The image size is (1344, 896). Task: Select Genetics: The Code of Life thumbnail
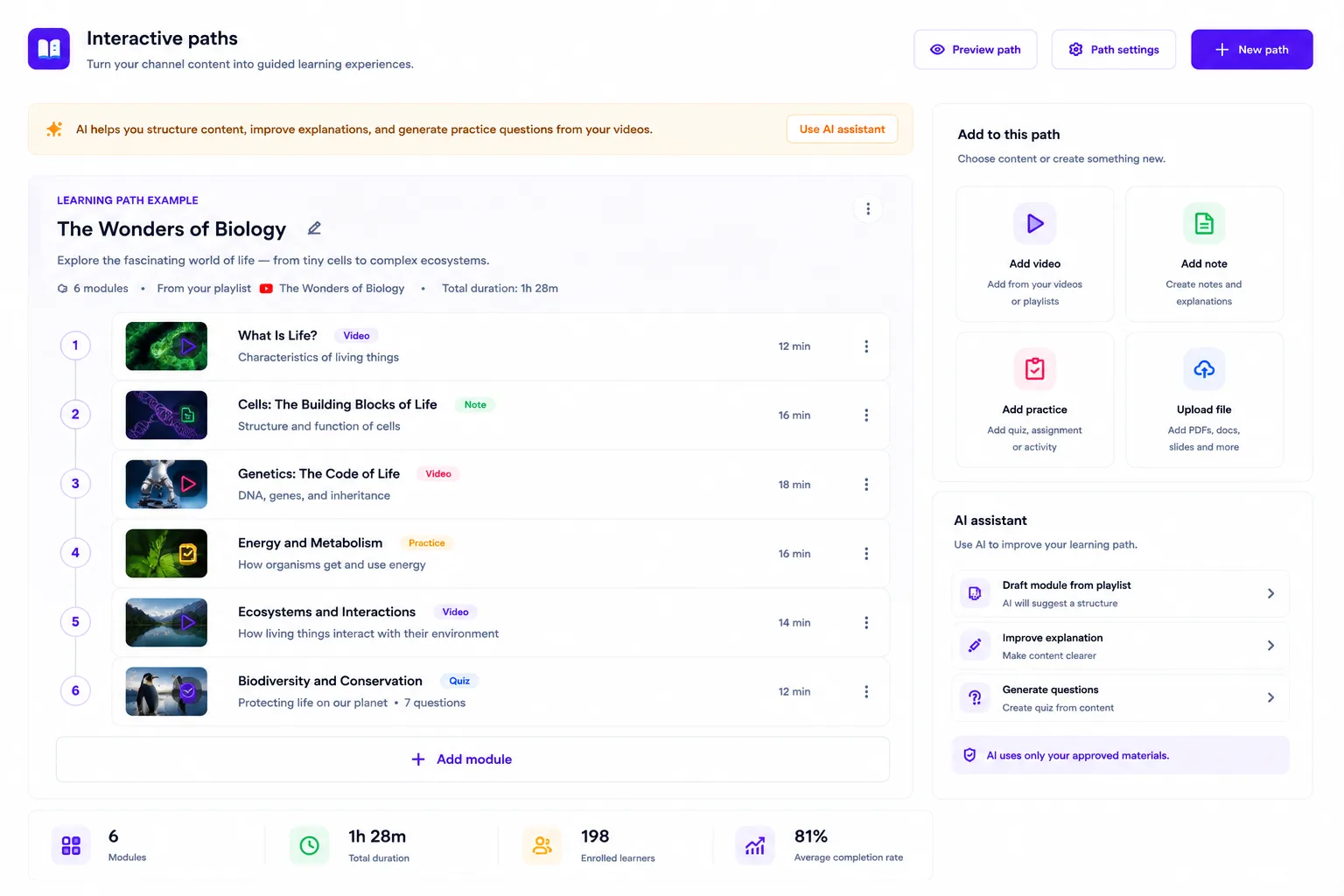pyautogui.click(x=166, y=485)
